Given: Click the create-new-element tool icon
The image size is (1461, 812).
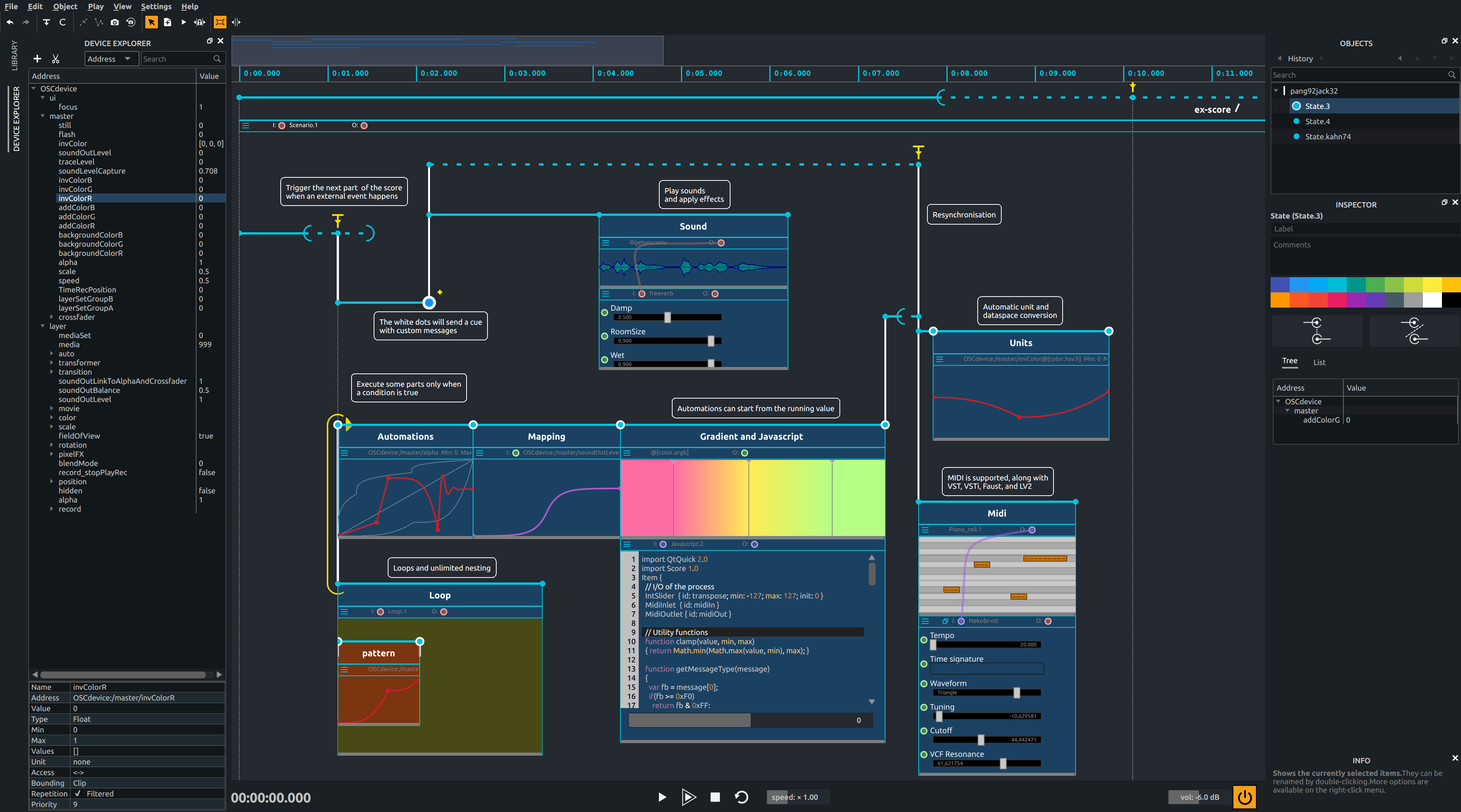Looking at the screenshot, I should tap(167, 22).
